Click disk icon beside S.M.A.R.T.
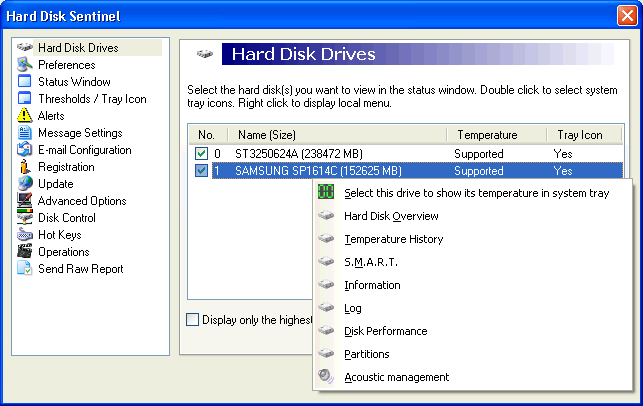The height and width of the screenshot is (406, 643). tap(326, 261)
